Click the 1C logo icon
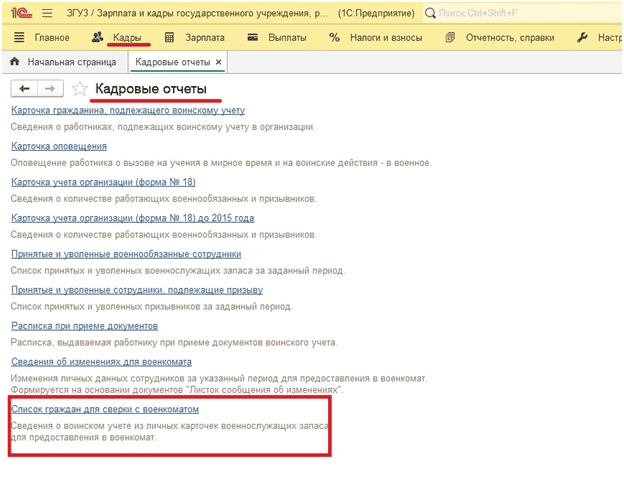Screen dimensions: 624x481 [21, 13]
